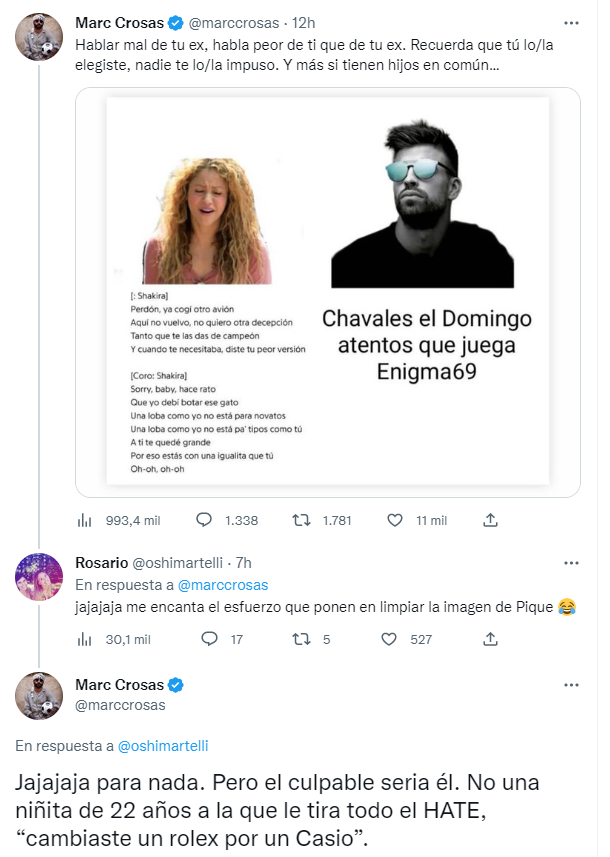The width and height of the screenshot is (610, 857).
Task: Like the main tweet with 11 mil likes
Action: 395,520
